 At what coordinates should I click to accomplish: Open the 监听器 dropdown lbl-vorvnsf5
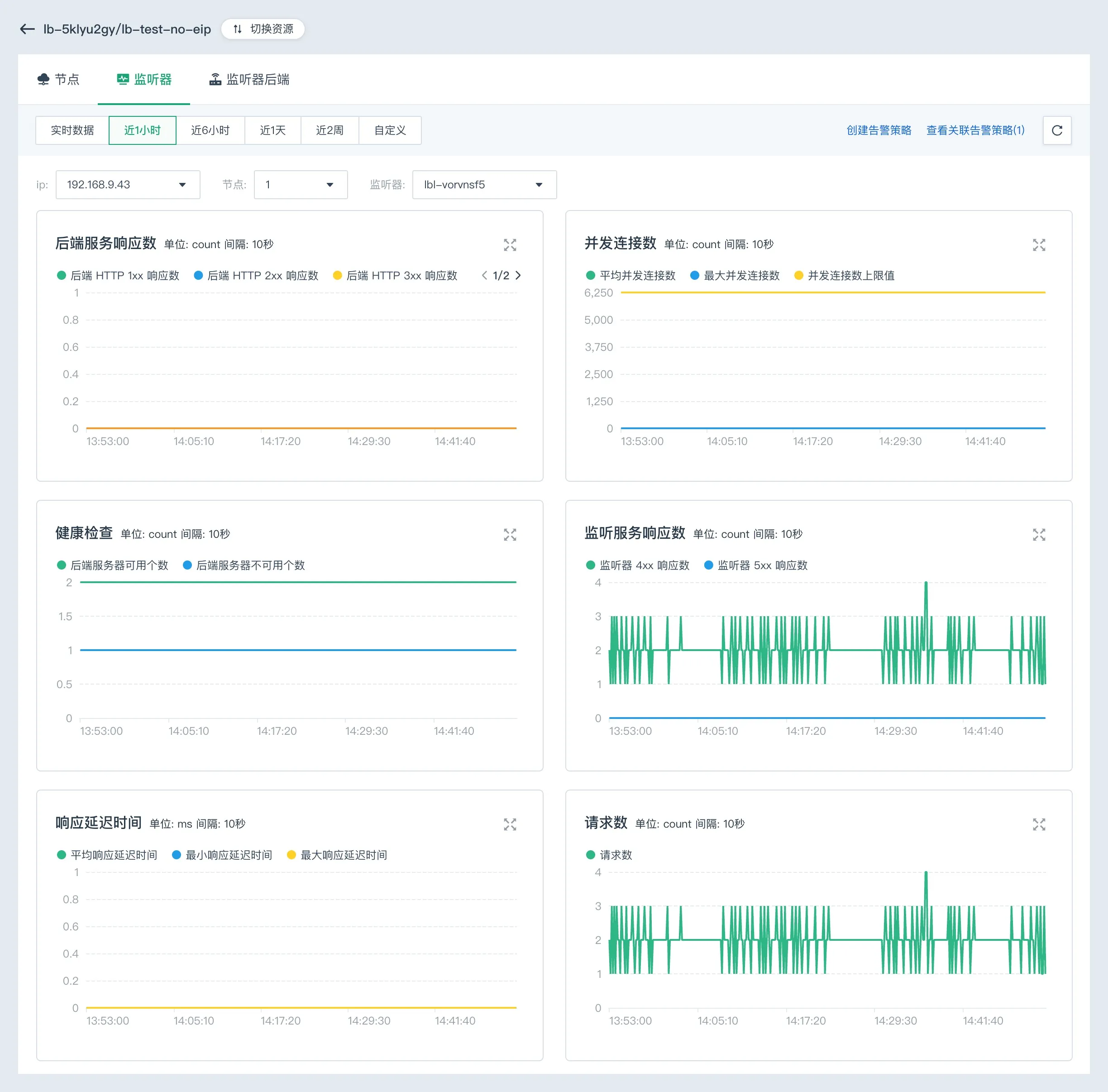(x=485, y=185)
